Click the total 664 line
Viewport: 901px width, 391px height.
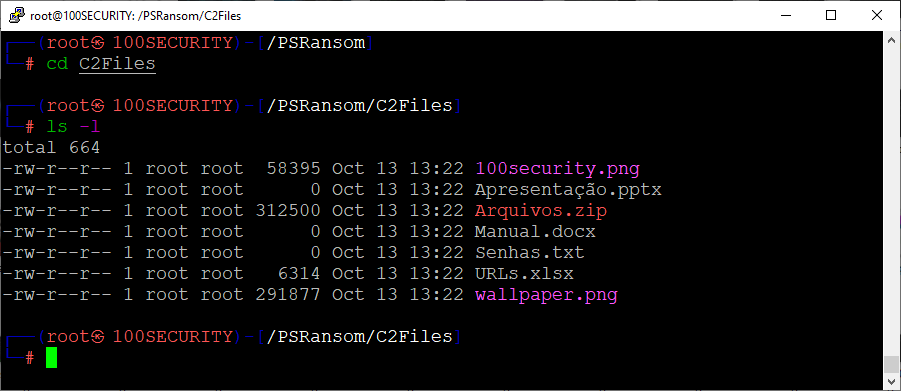click(51, 148)
